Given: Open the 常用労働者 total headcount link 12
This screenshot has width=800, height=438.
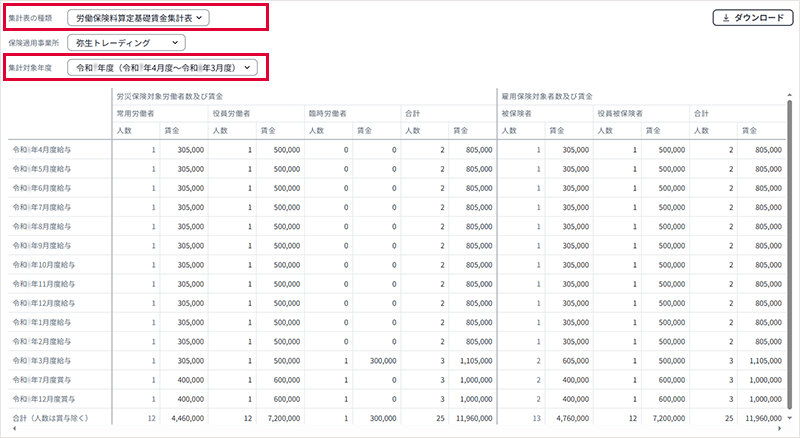Looking at the screenshot, I should click(x=152, y=416).
